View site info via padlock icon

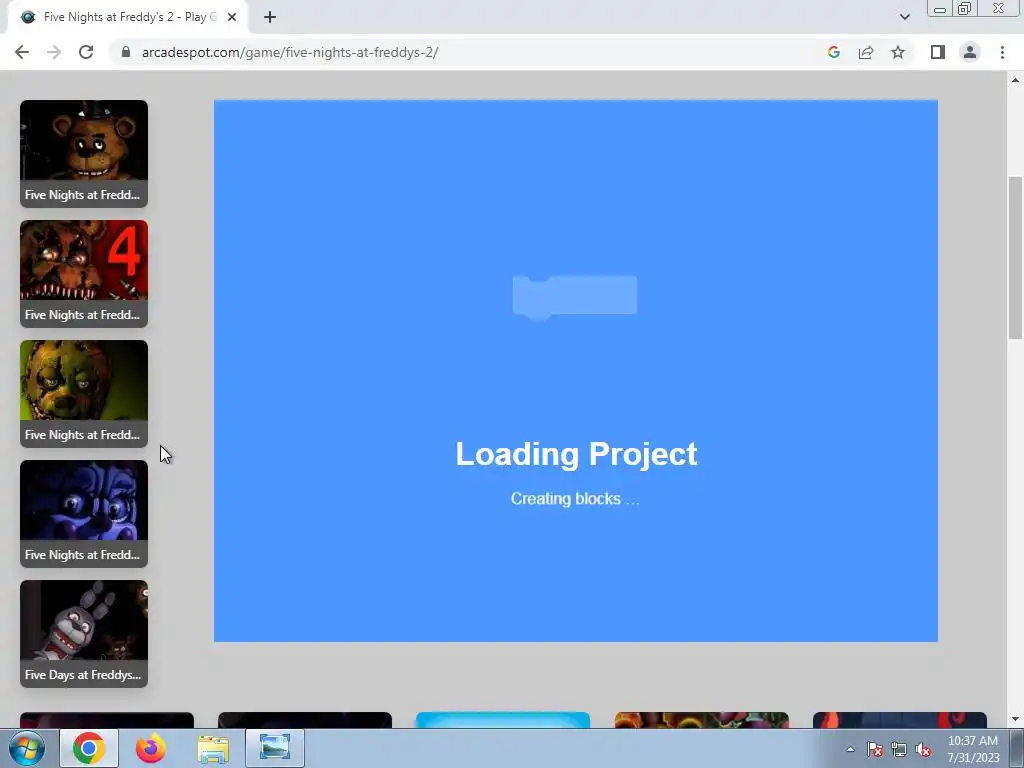pyautogui.click(x=126, y=52)
